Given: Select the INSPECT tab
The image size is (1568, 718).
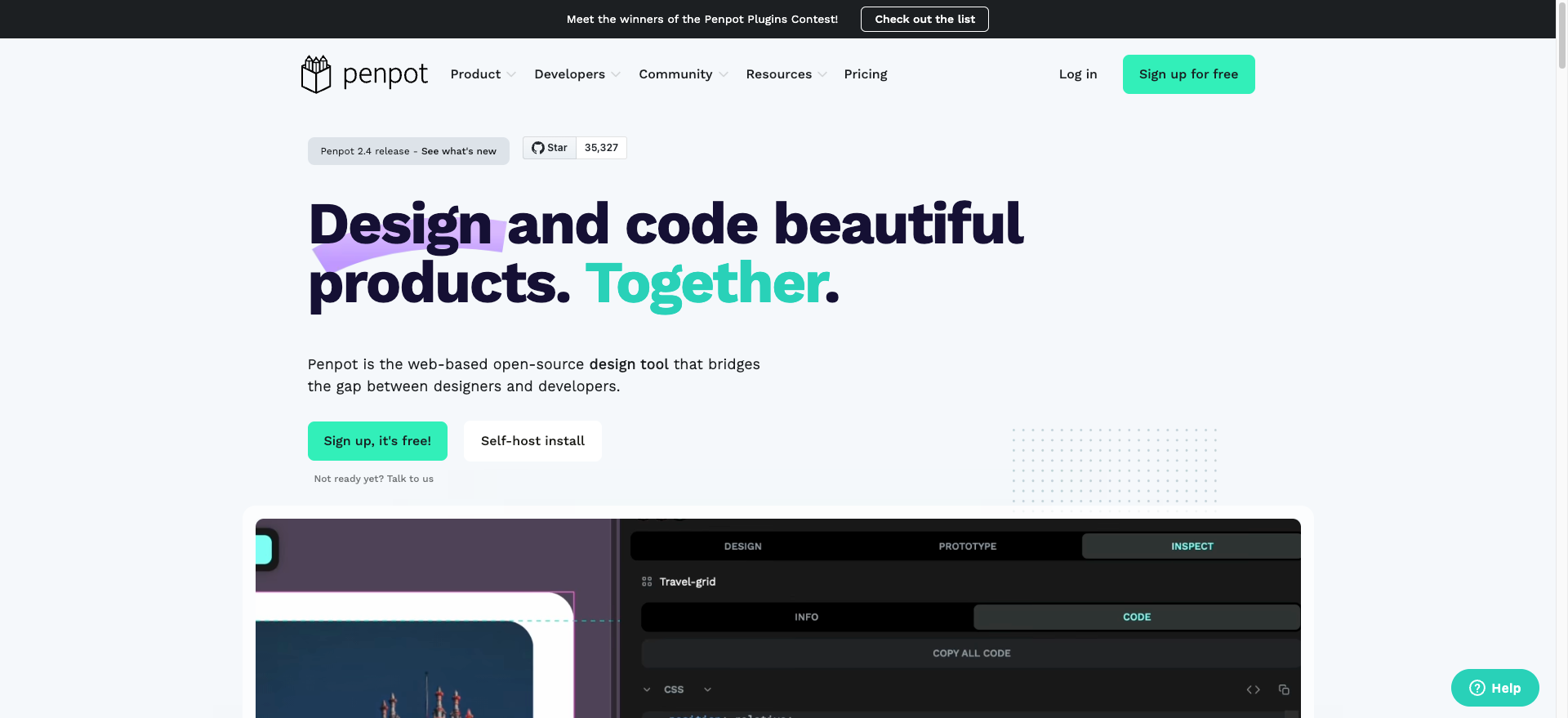Looking at the screenshot, I should coord(1192,546).
